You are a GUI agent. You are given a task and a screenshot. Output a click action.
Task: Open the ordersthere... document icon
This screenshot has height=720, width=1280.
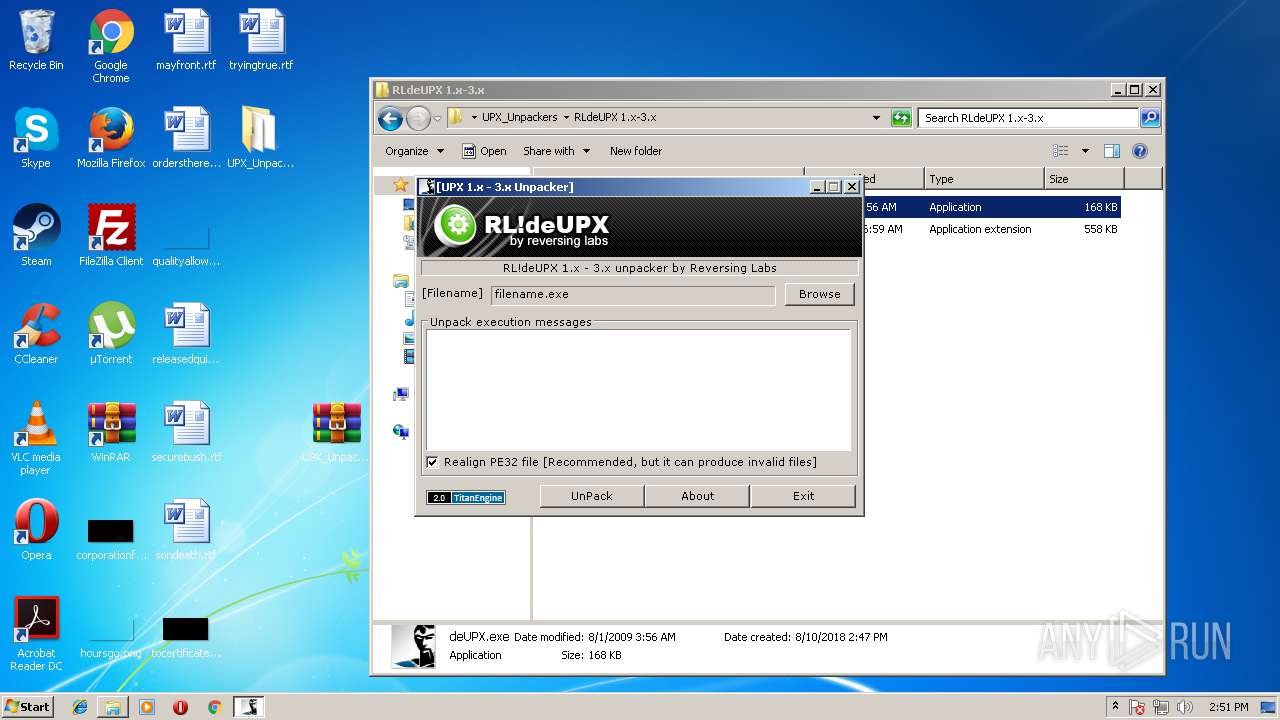click(x=186, y=138)
